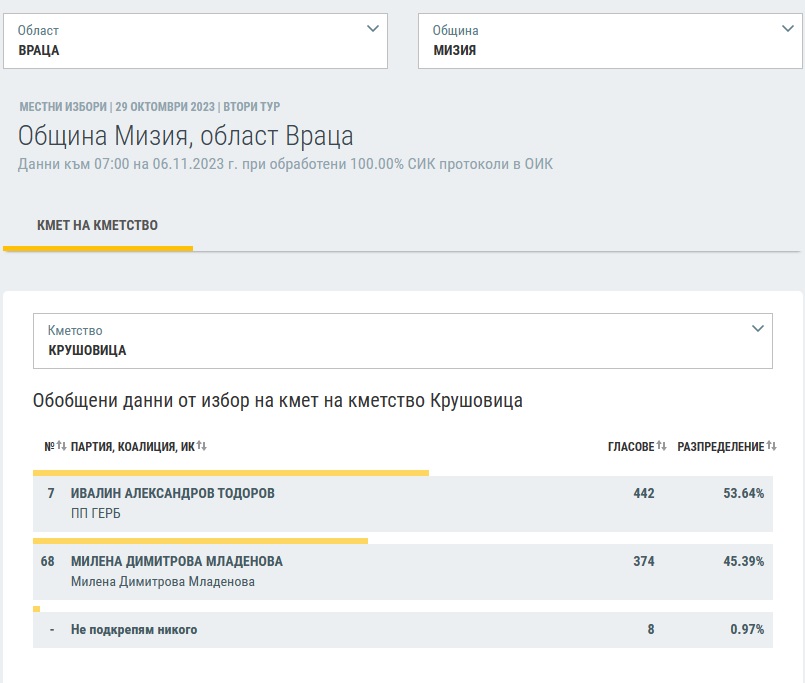The width and height of the screenshot is (805, 683).
Task: Click the sort icon next to № column
Action: (62, 446)
